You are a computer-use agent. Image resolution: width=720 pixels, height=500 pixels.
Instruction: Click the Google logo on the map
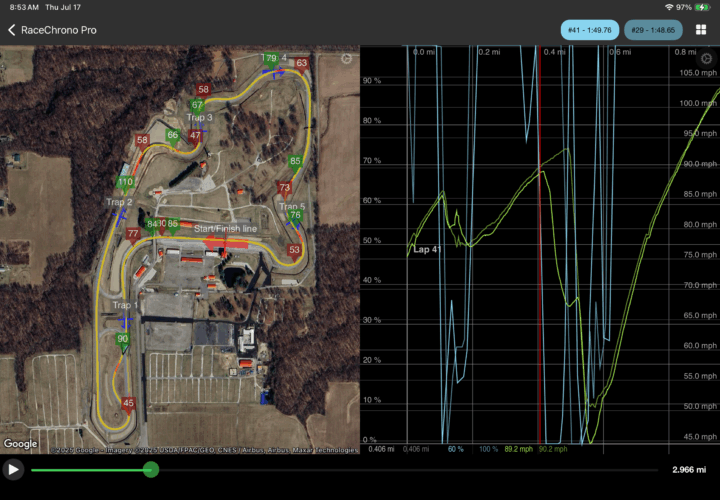click(x=20, y=443)
